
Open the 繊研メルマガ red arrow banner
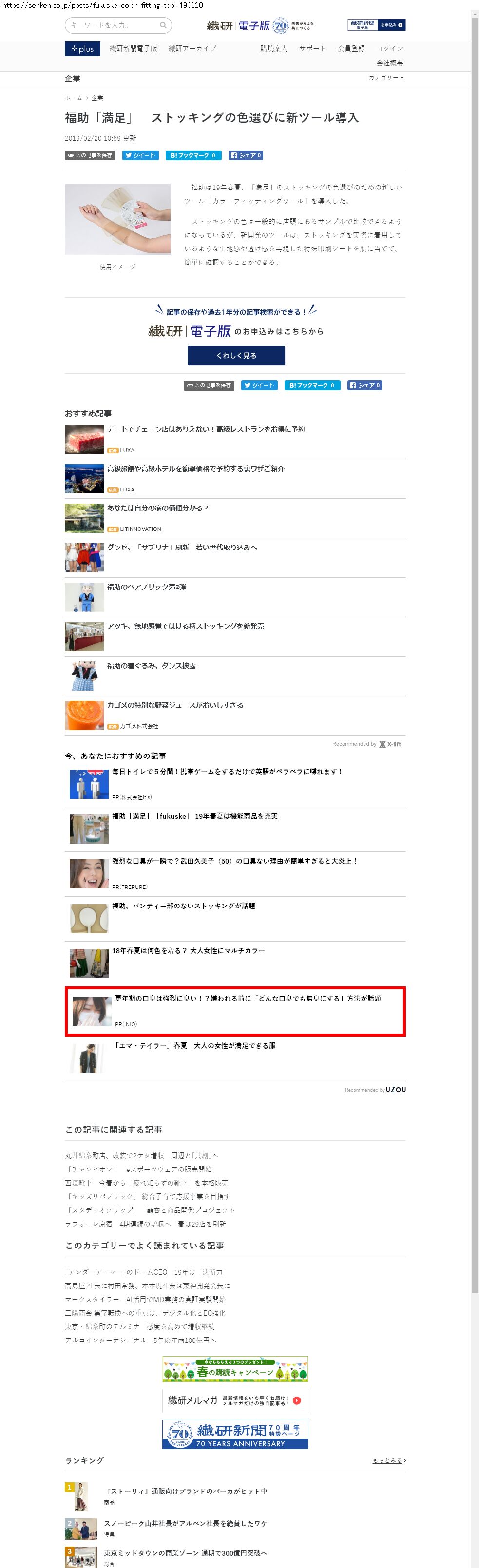click(x=235, y=1400)
